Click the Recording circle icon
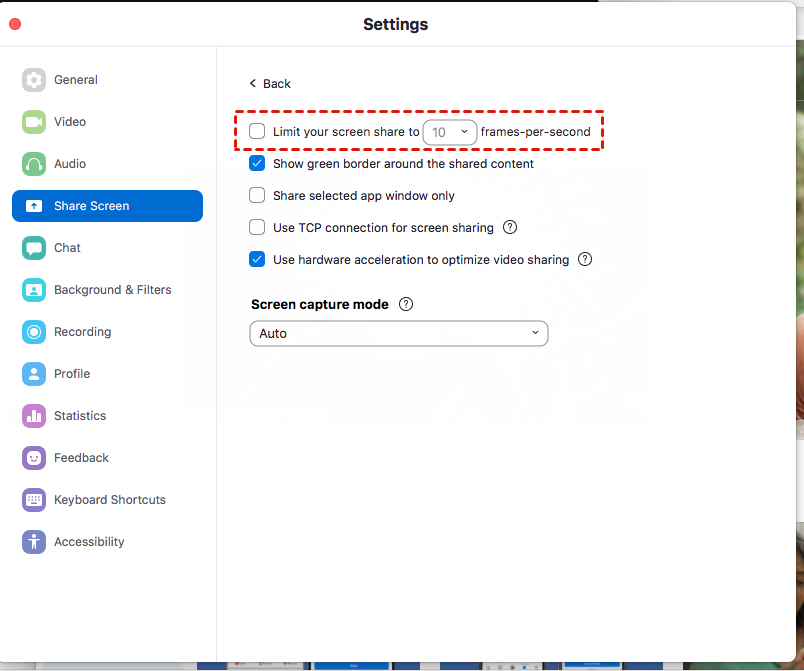The width and height of the screenshot is (804, 671). (x=34, y=332)
